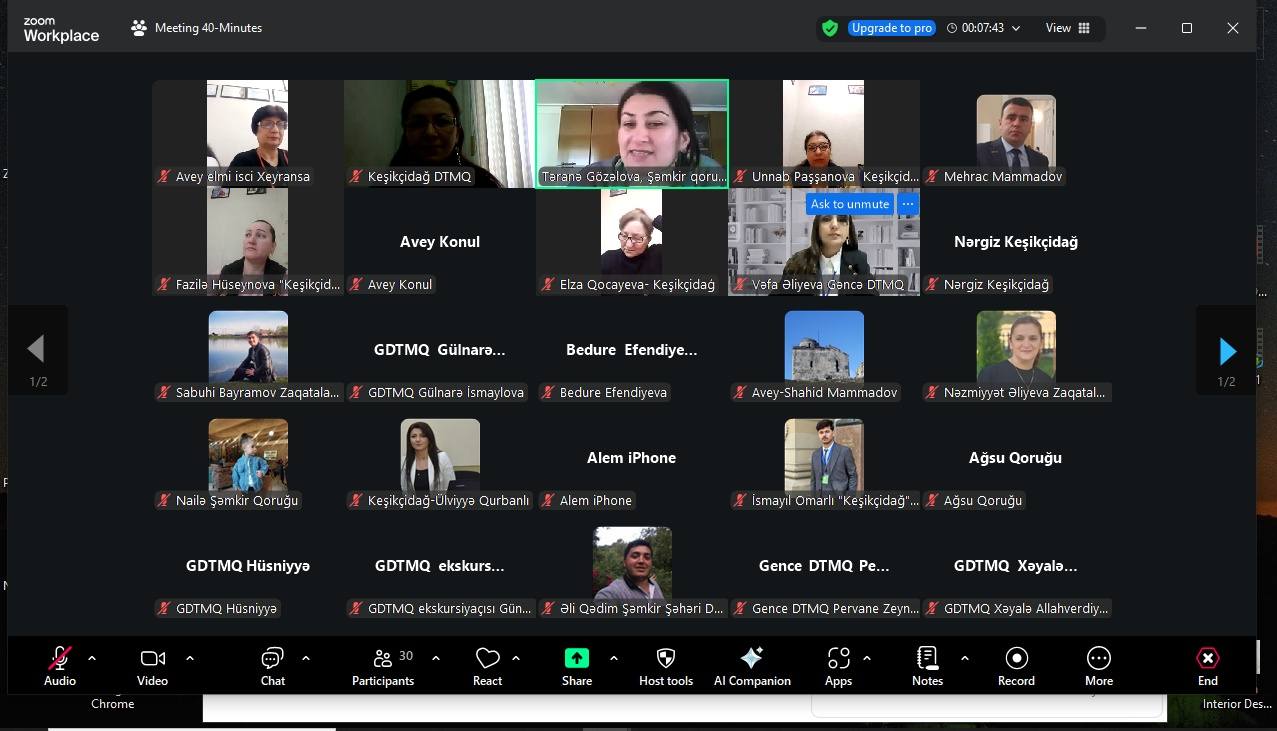Launch the AI Companion
Screen dimensions: 1277x731
point(752,665)
